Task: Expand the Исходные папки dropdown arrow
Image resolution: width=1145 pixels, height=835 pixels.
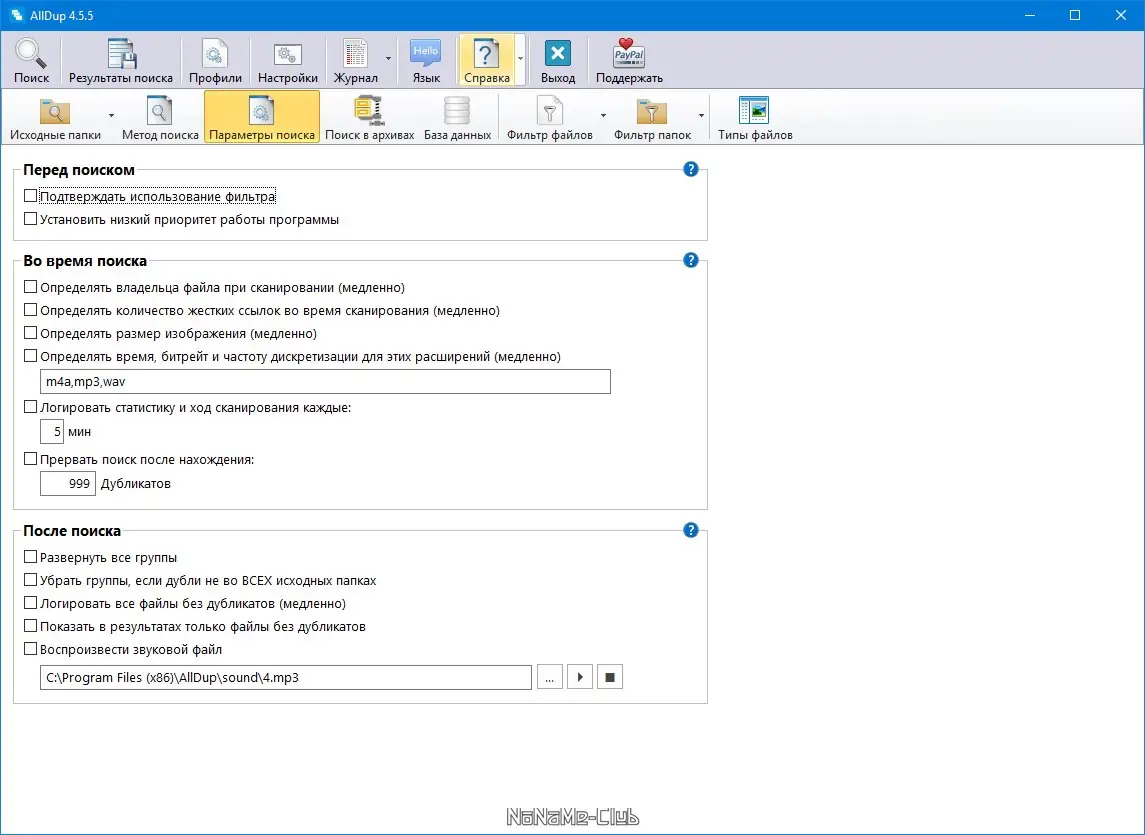Action: [111, 115]
